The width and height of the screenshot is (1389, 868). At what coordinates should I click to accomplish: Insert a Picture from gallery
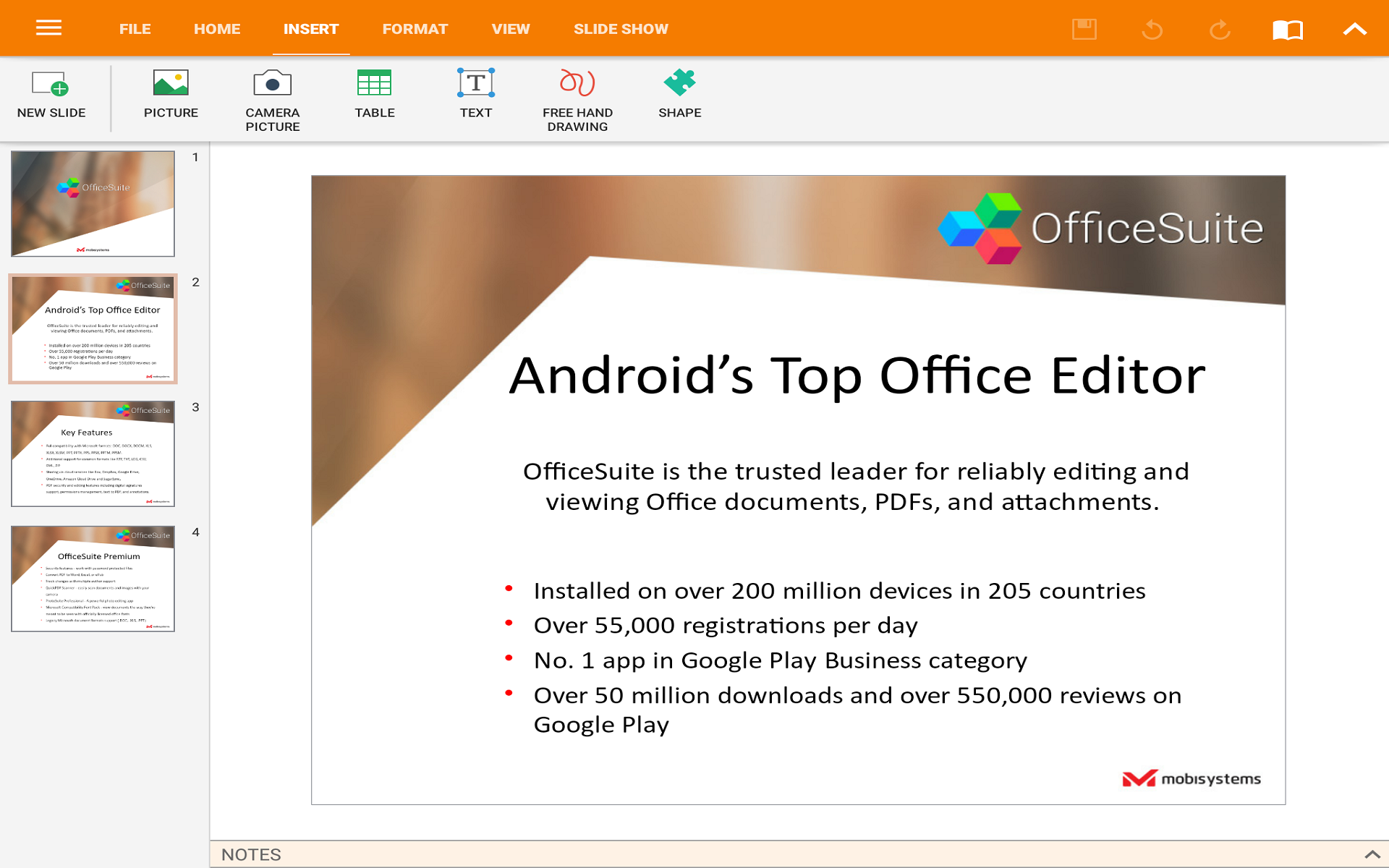pyautogui.click(x=171, y=94)
